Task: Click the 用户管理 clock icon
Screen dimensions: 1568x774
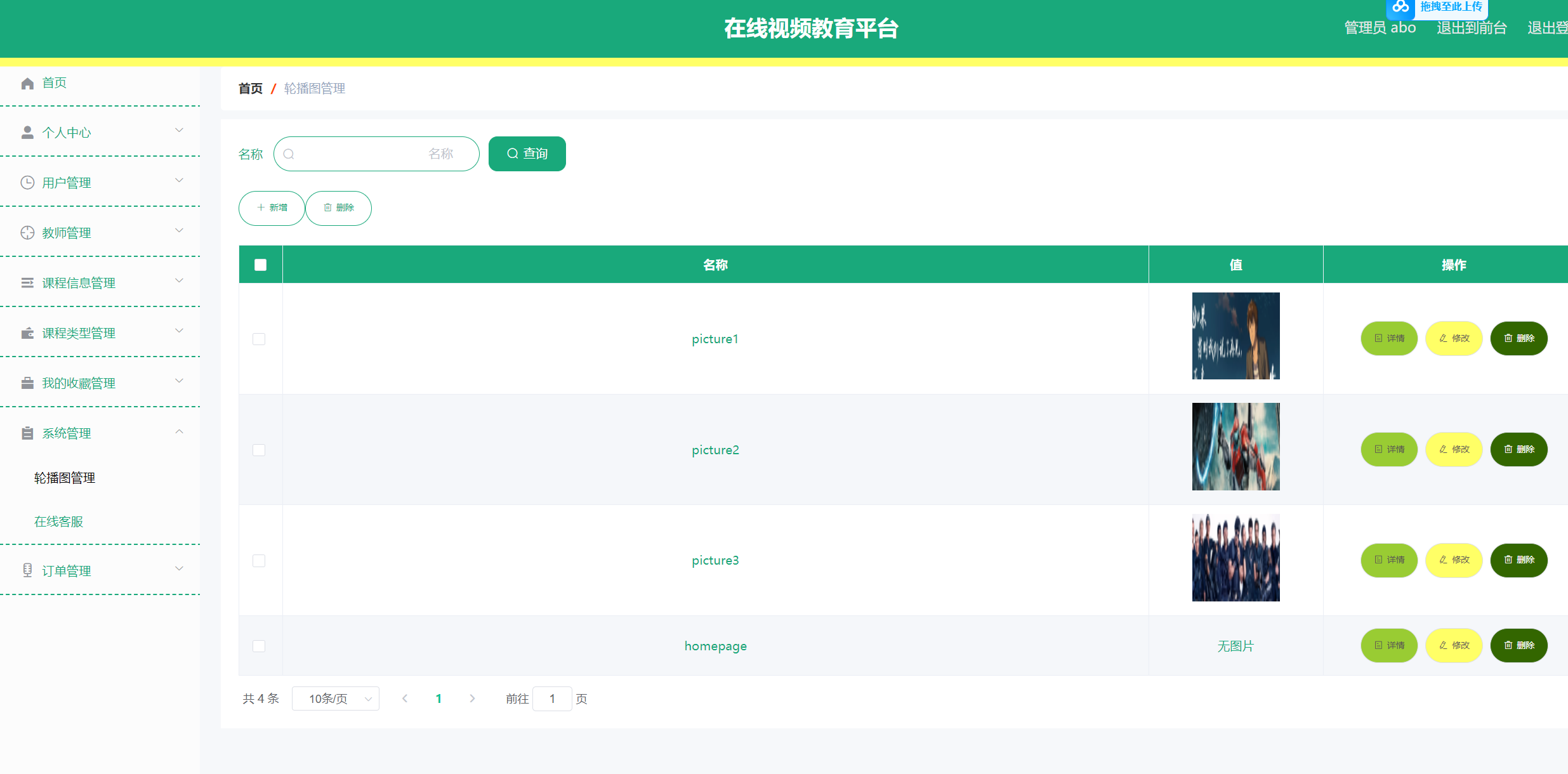Action: pos(27,182)
